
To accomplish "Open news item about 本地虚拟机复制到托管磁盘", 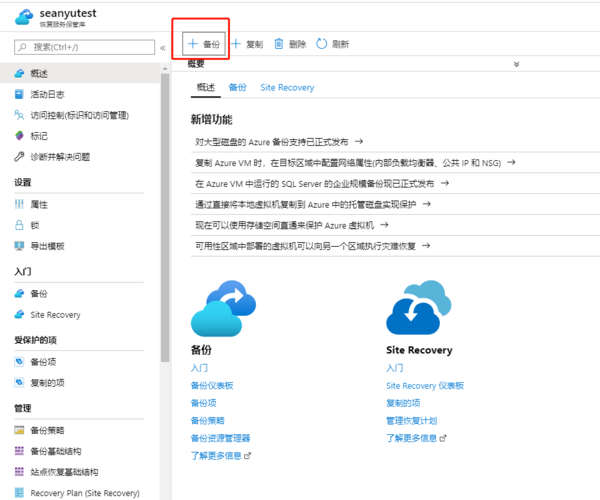I will pos(313,204).
